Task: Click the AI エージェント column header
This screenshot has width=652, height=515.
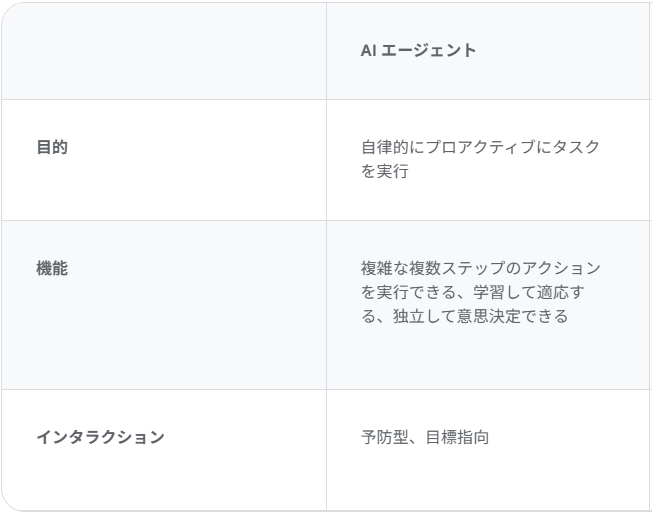Action: 418,51
